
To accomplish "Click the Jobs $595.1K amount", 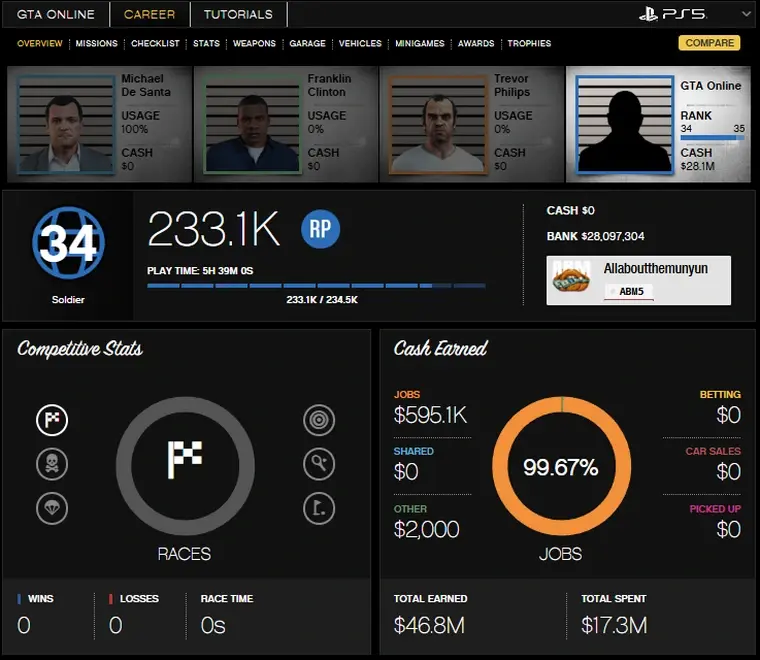I will tap(430, 415).
